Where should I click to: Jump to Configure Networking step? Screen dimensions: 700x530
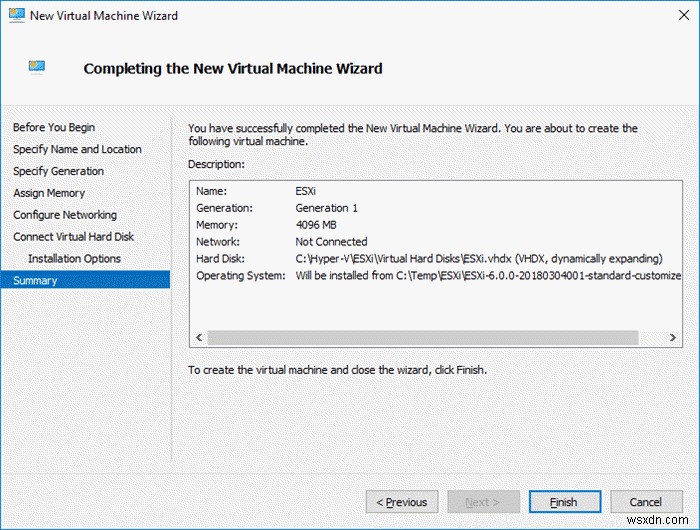click(65, 215)
